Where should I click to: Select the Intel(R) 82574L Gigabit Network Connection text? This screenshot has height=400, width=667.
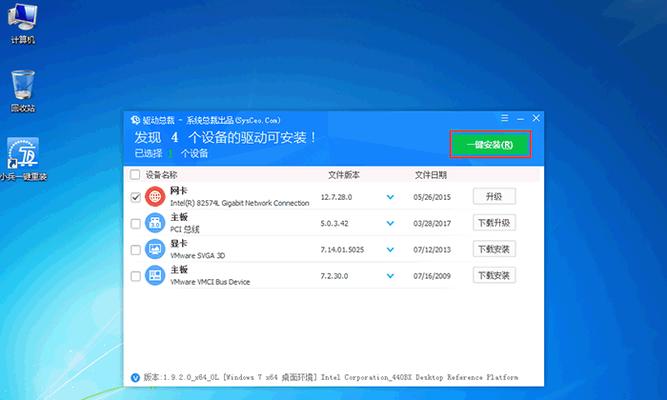click(239, 203)
